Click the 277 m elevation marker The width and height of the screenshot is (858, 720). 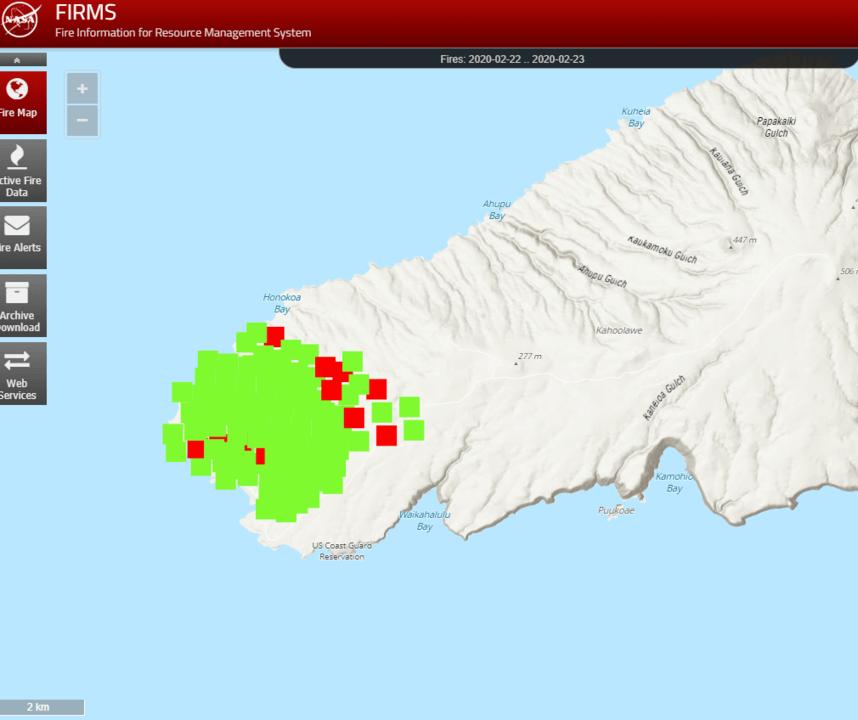(x=517, y=362)
